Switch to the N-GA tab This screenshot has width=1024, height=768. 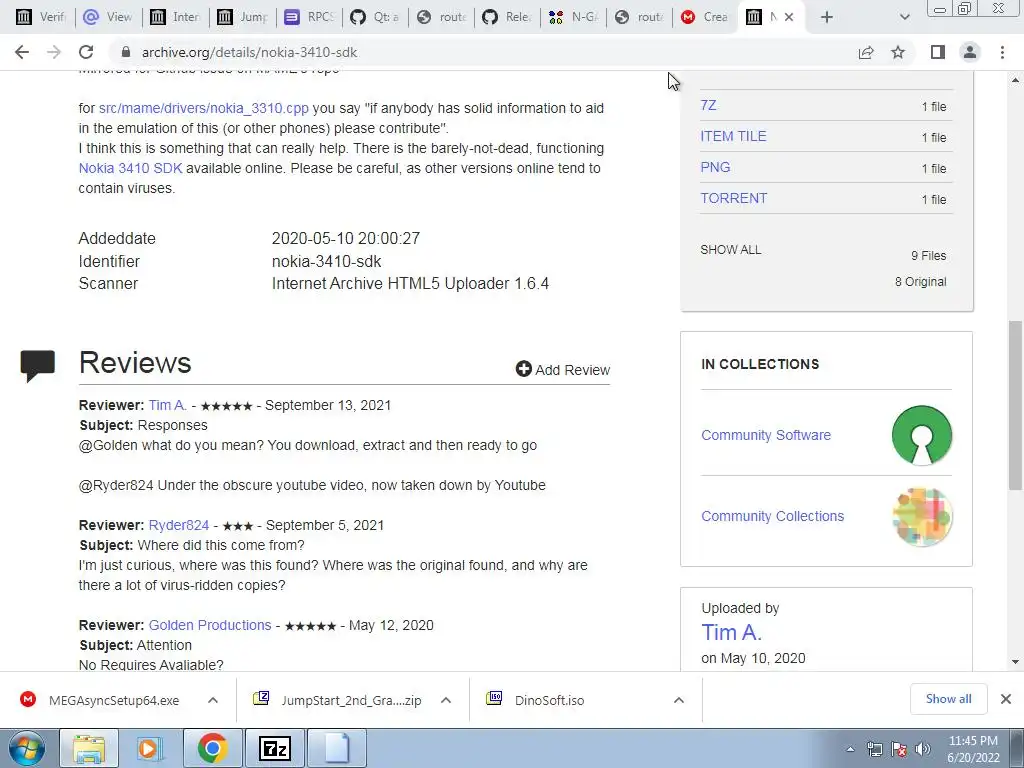click(x=573, y=17)
